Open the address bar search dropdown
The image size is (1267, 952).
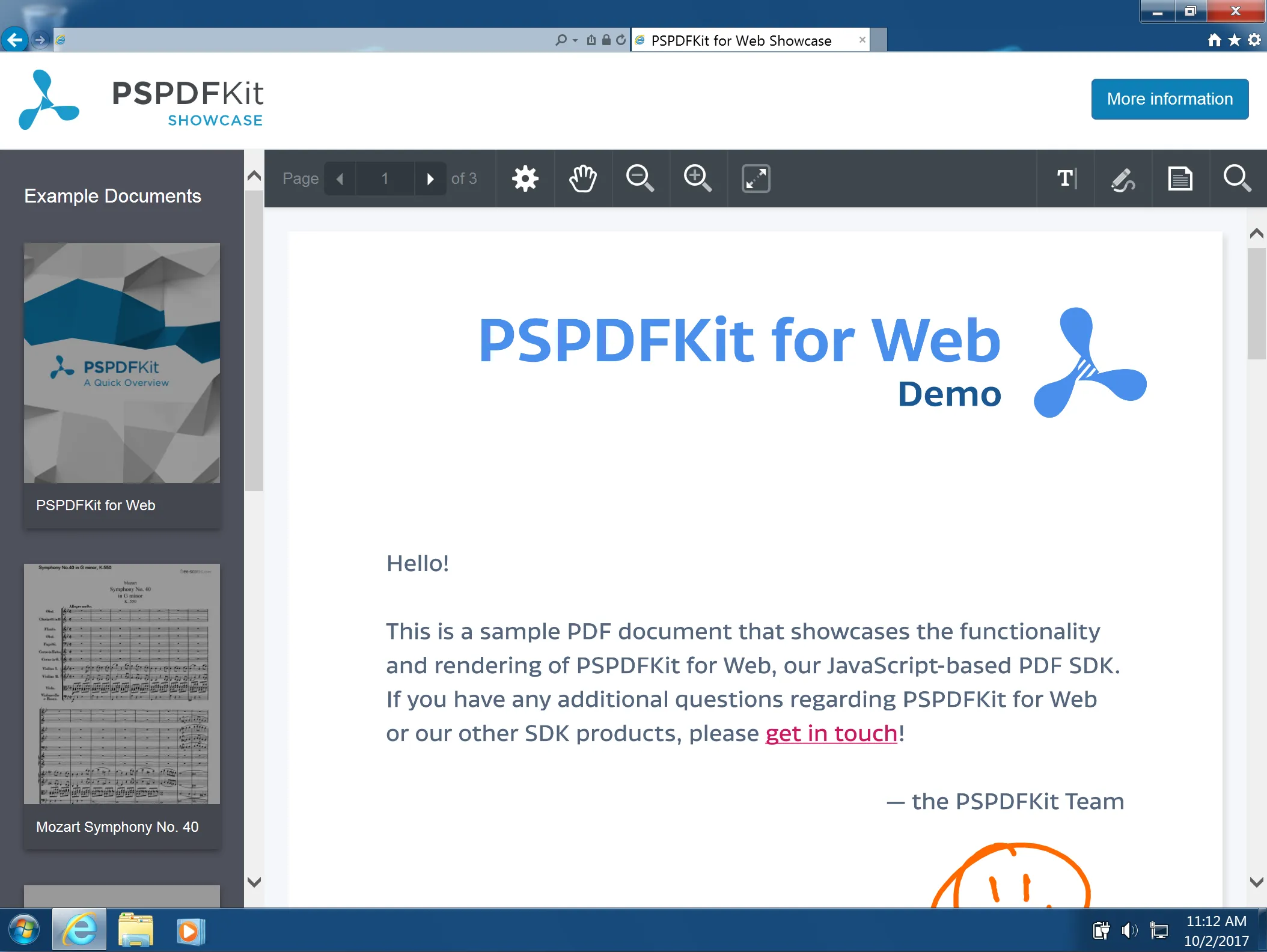point(565,40)
